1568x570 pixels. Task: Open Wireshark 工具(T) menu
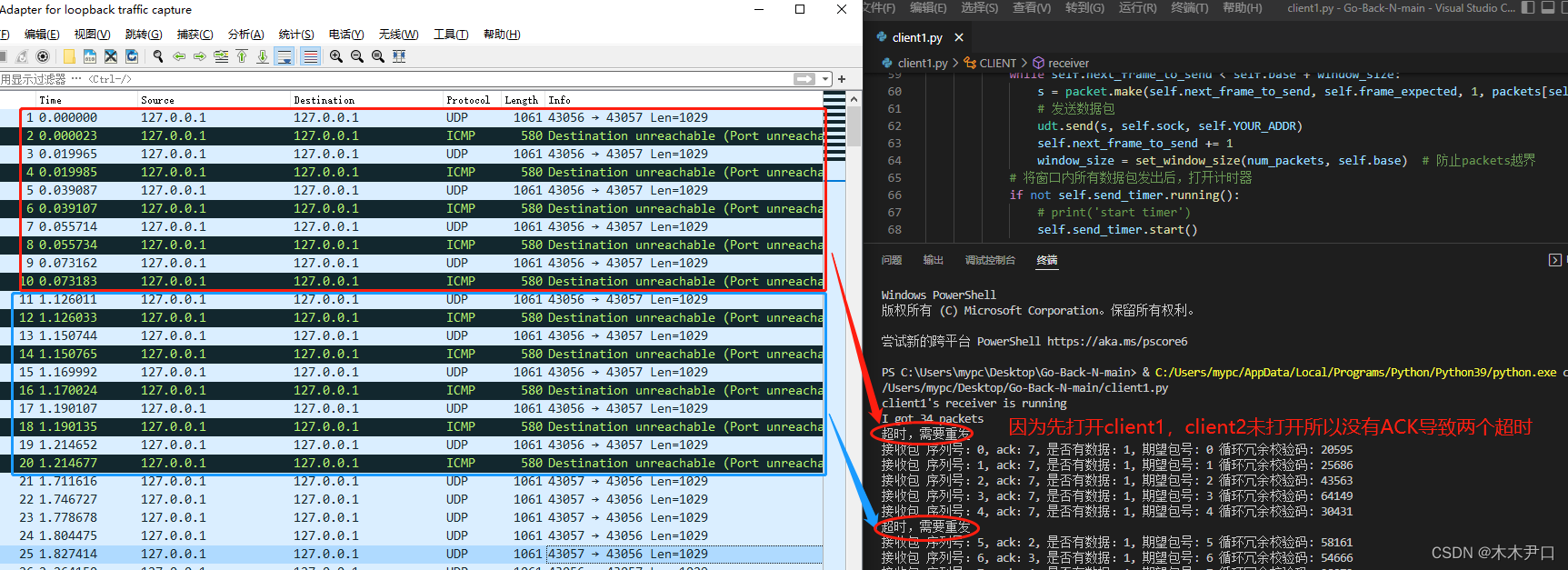tap(451, 34)
